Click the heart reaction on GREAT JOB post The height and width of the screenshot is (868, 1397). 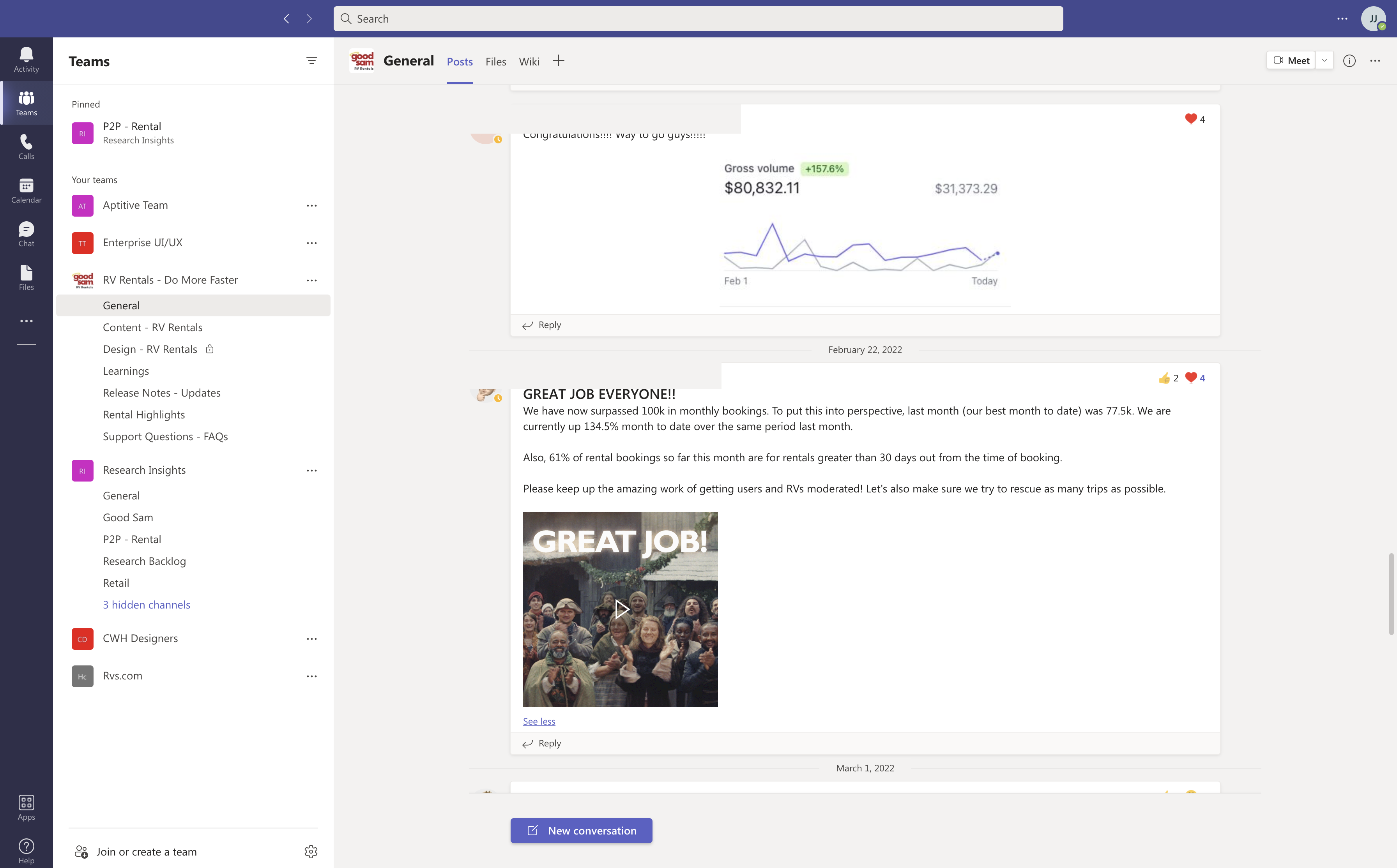(x=1195, y=378)
